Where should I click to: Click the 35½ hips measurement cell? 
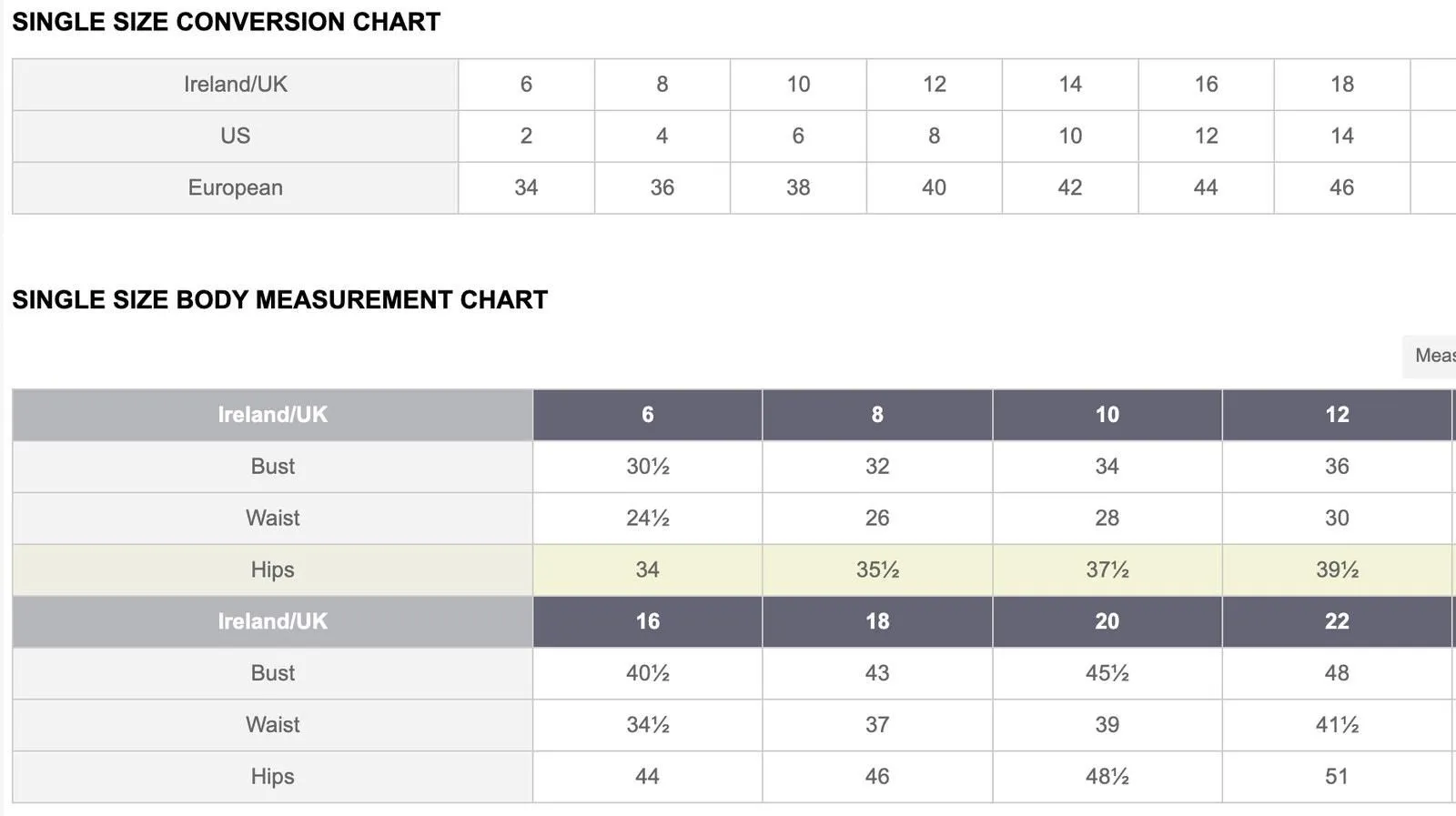(877, 570)
